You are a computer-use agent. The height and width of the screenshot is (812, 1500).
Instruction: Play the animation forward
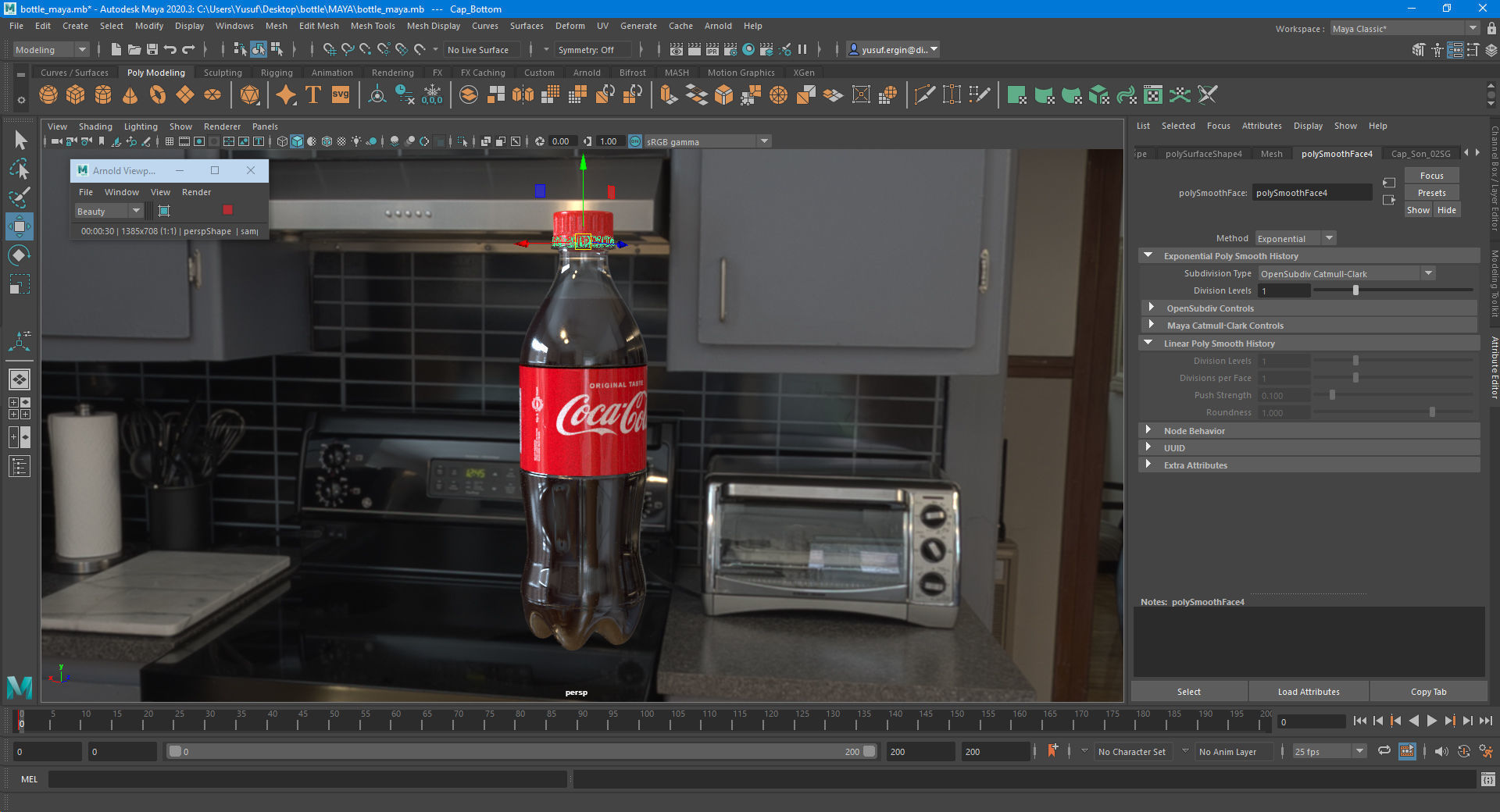(x=1431, y=721)
